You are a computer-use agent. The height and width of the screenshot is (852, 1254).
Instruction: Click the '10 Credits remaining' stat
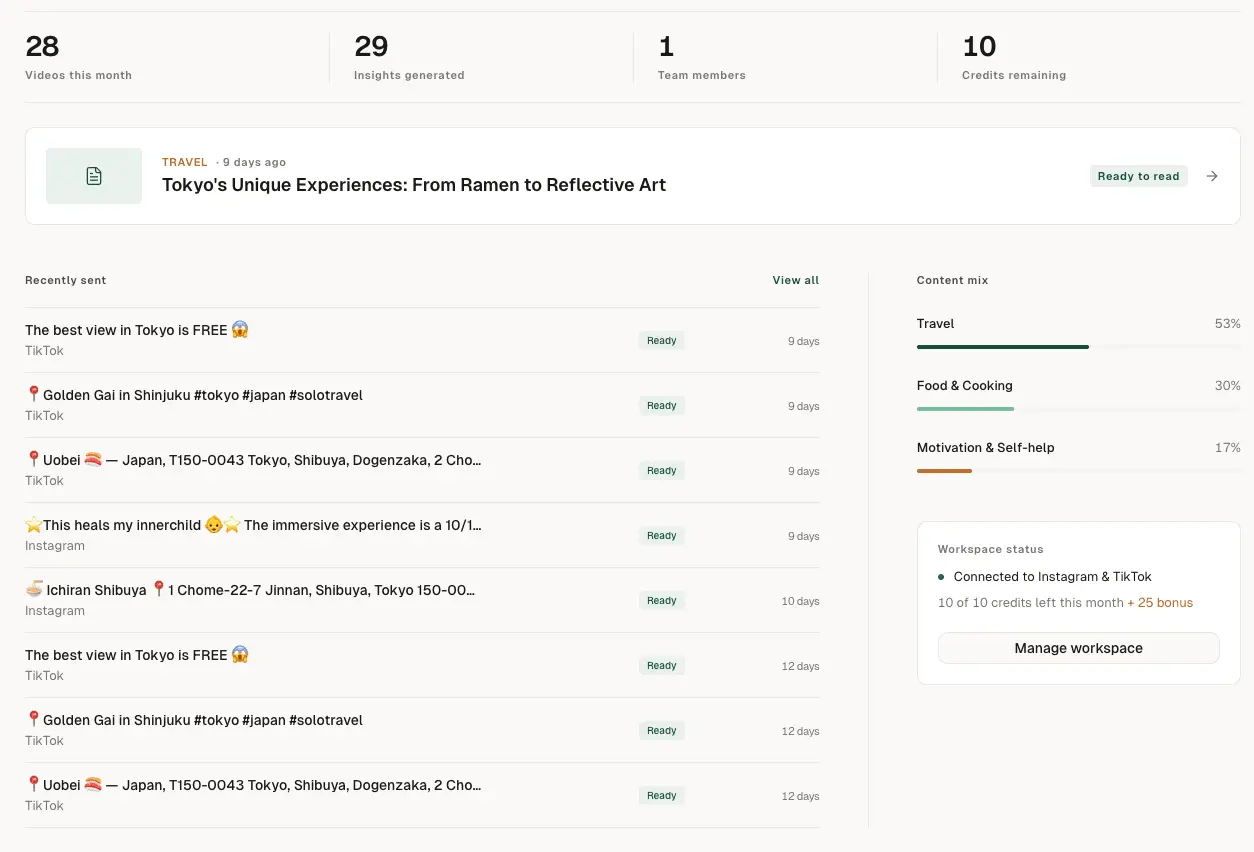[x=1014, y=58]
